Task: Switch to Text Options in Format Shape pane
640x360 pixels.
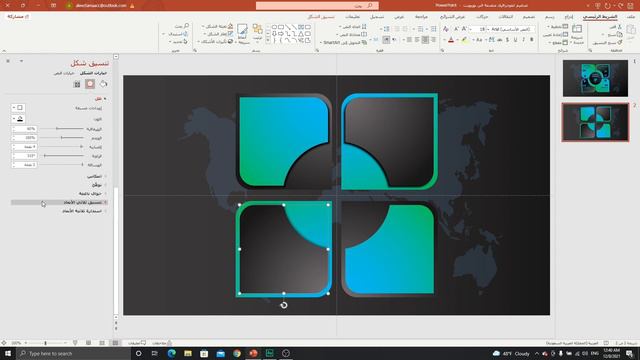Action: (x=64, y=73)
